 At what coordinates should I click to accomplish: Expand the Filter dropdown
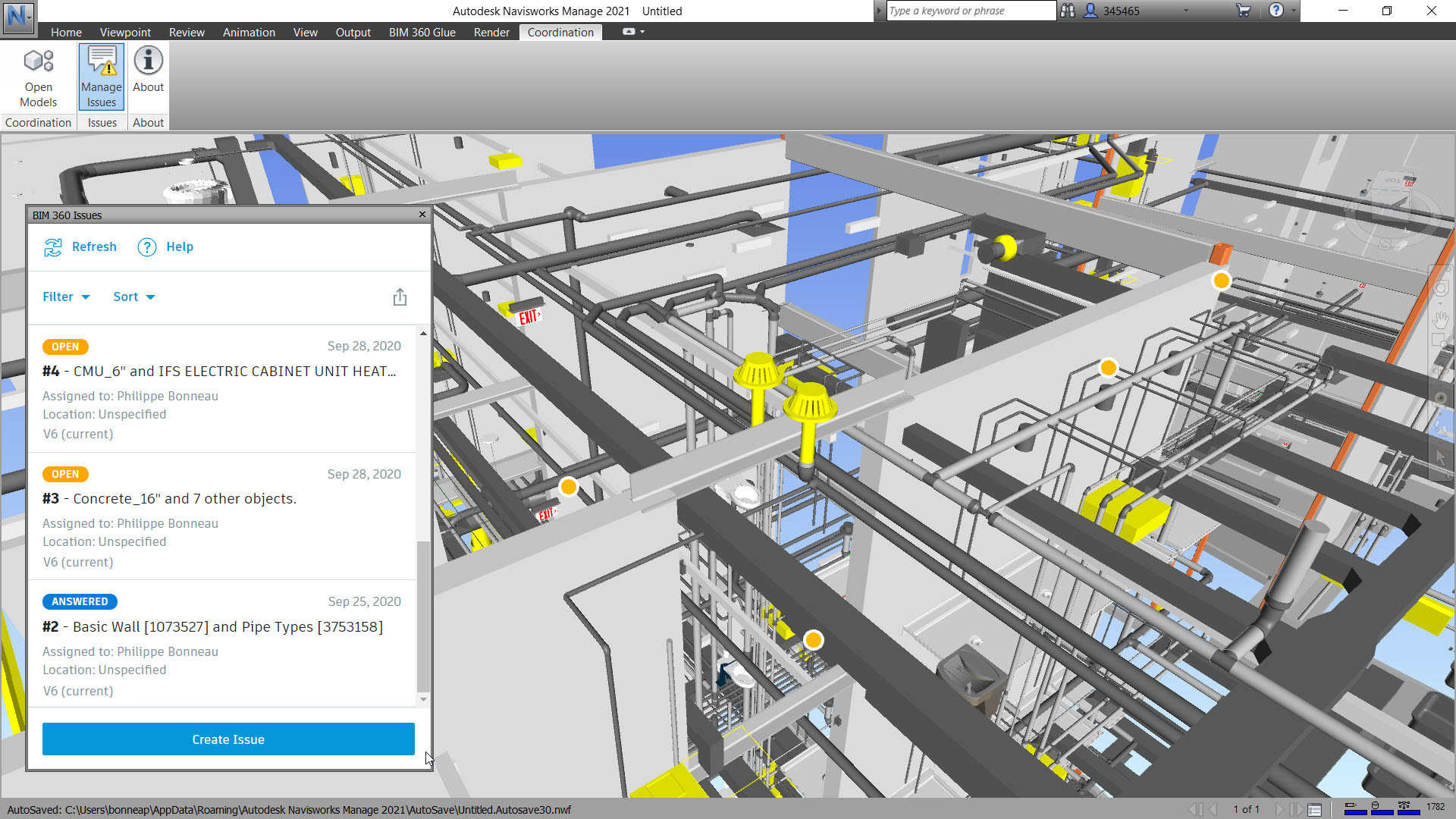pyautogui.click(x=66, y=297)
